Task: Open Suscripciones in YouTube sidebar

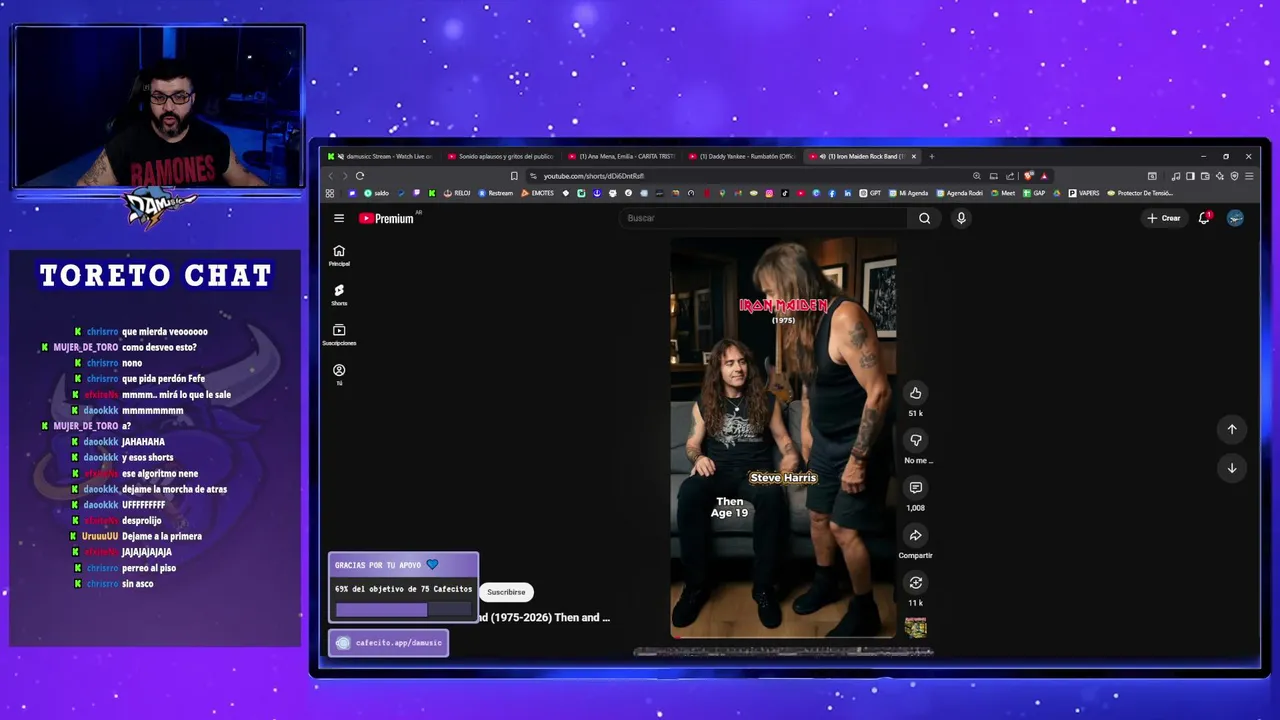Action: click(339, 335)
